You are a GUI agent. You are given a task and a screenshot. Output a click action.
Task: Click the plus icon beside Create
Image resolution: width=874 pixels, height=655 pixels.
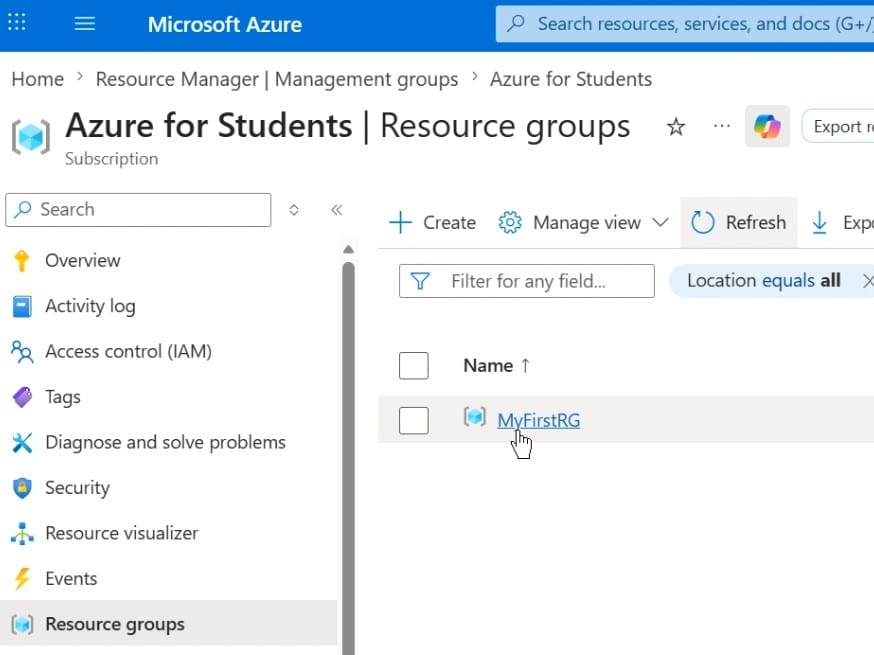pyautogui.click(x=400, y=222)
